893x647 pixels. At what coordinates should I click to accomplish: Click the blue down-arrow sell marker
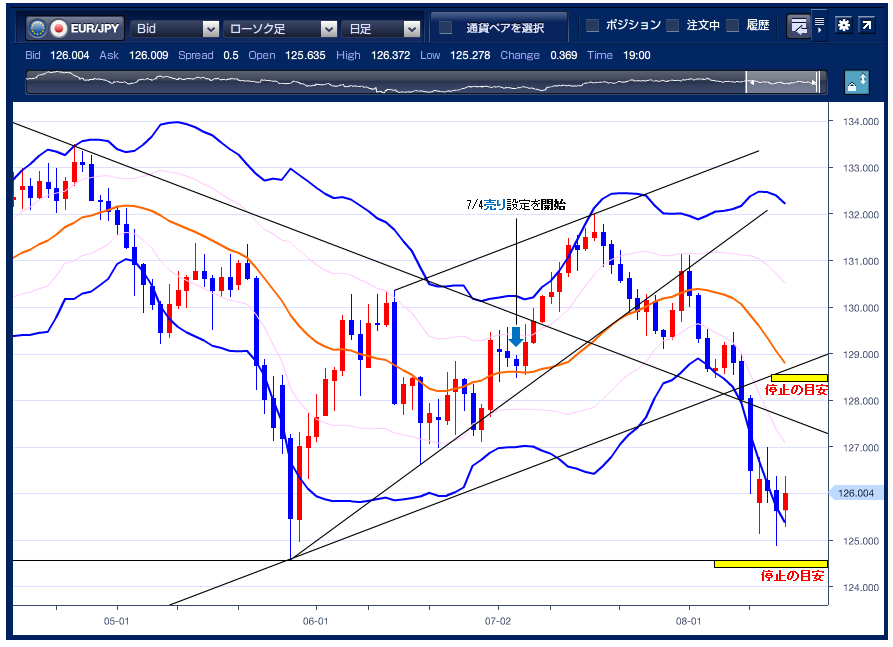(x=516, y=336)
